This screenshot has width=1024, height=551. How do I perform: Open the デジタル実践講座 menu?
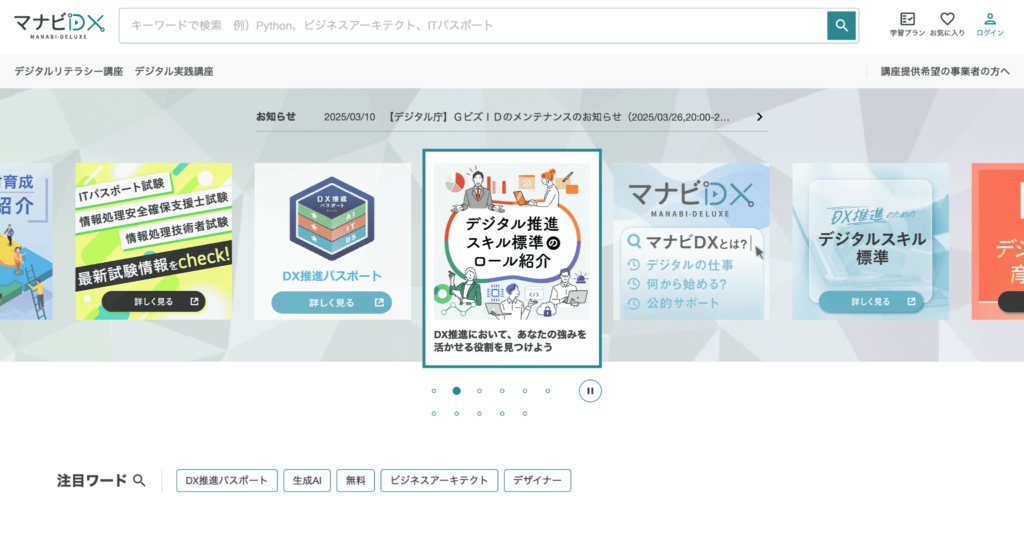(174, 71)
